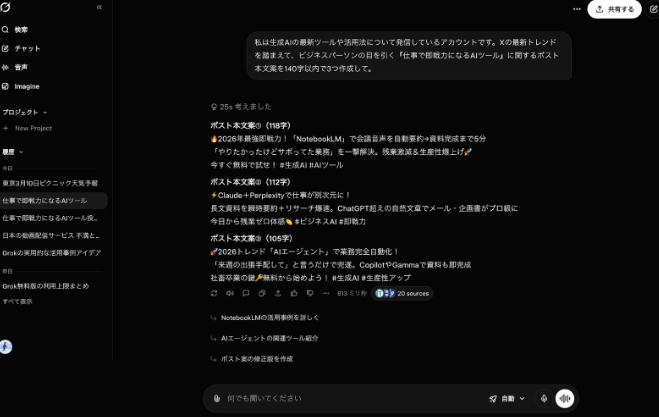Click すべて表示 to show all history
Viewport: 659px width, 417px height.
pyautogui.click(x=17, y=301)
